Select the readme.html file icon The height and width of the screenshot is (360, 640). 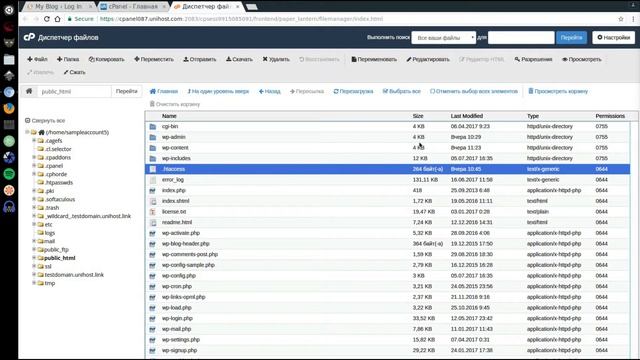[x=153, y=222]
